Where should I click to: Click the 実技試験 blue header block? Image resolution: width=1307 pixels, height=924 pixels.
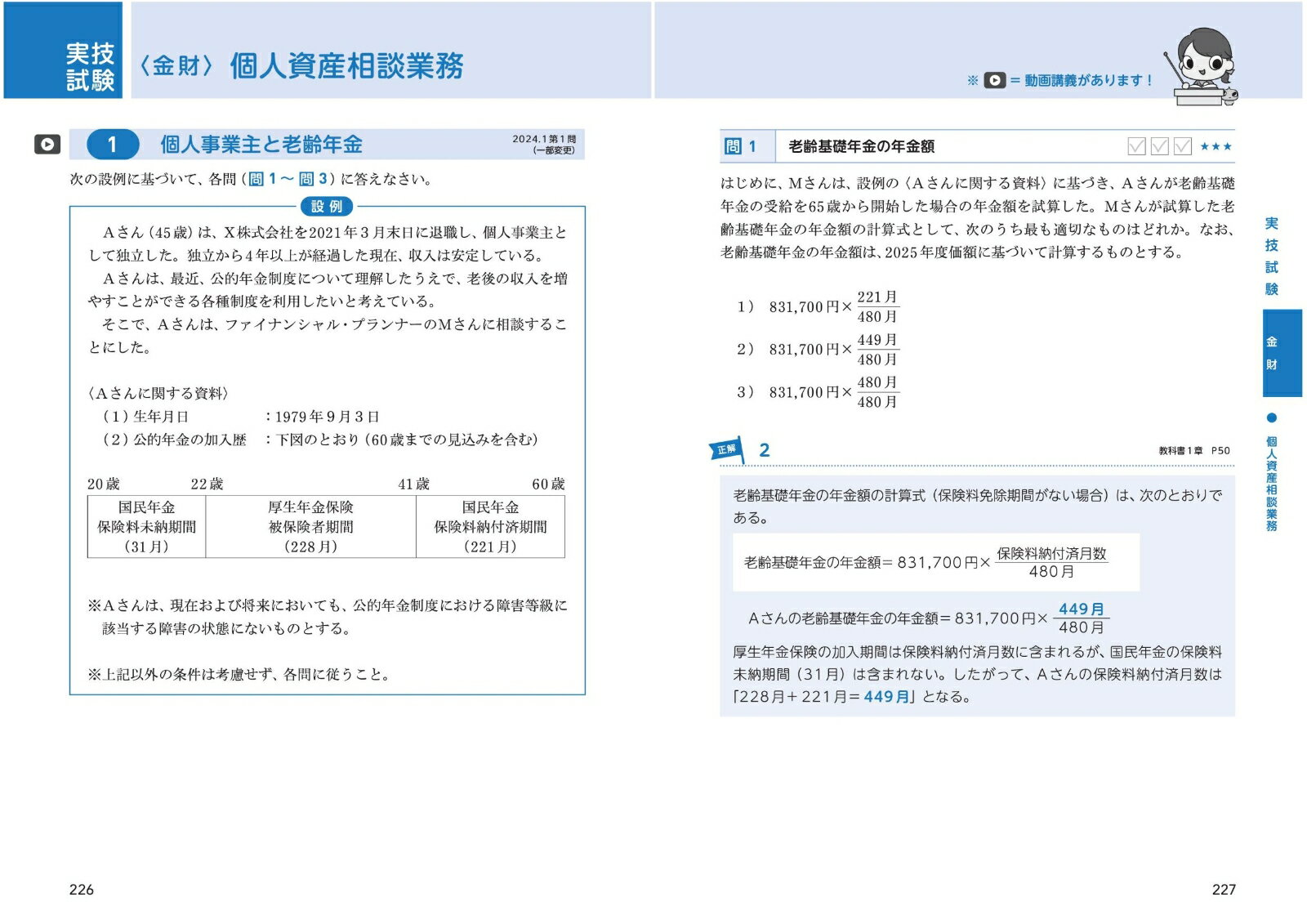click(x=63, y=51)
